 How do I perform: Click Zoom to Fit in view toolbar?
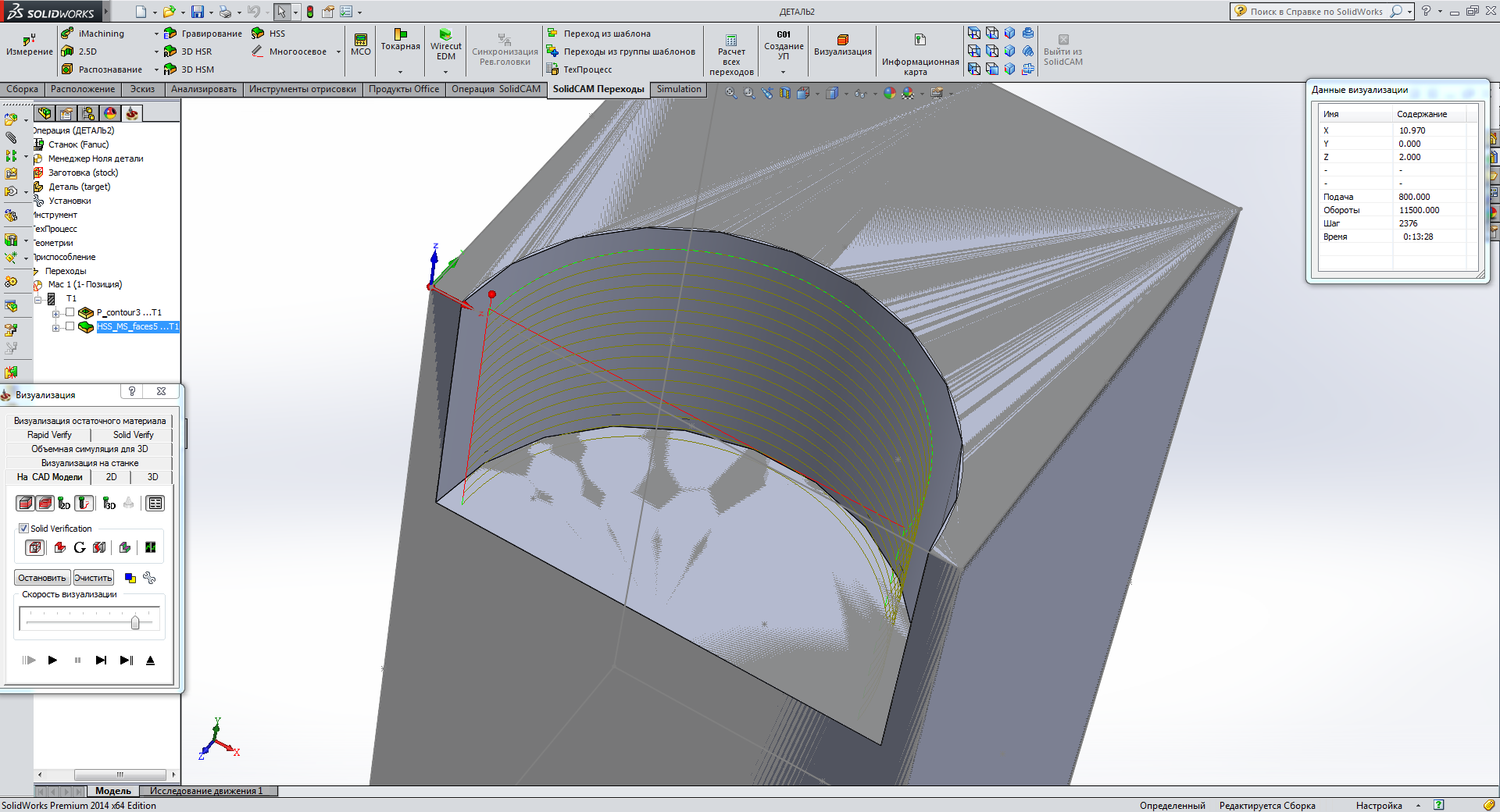tap(730, 93)
